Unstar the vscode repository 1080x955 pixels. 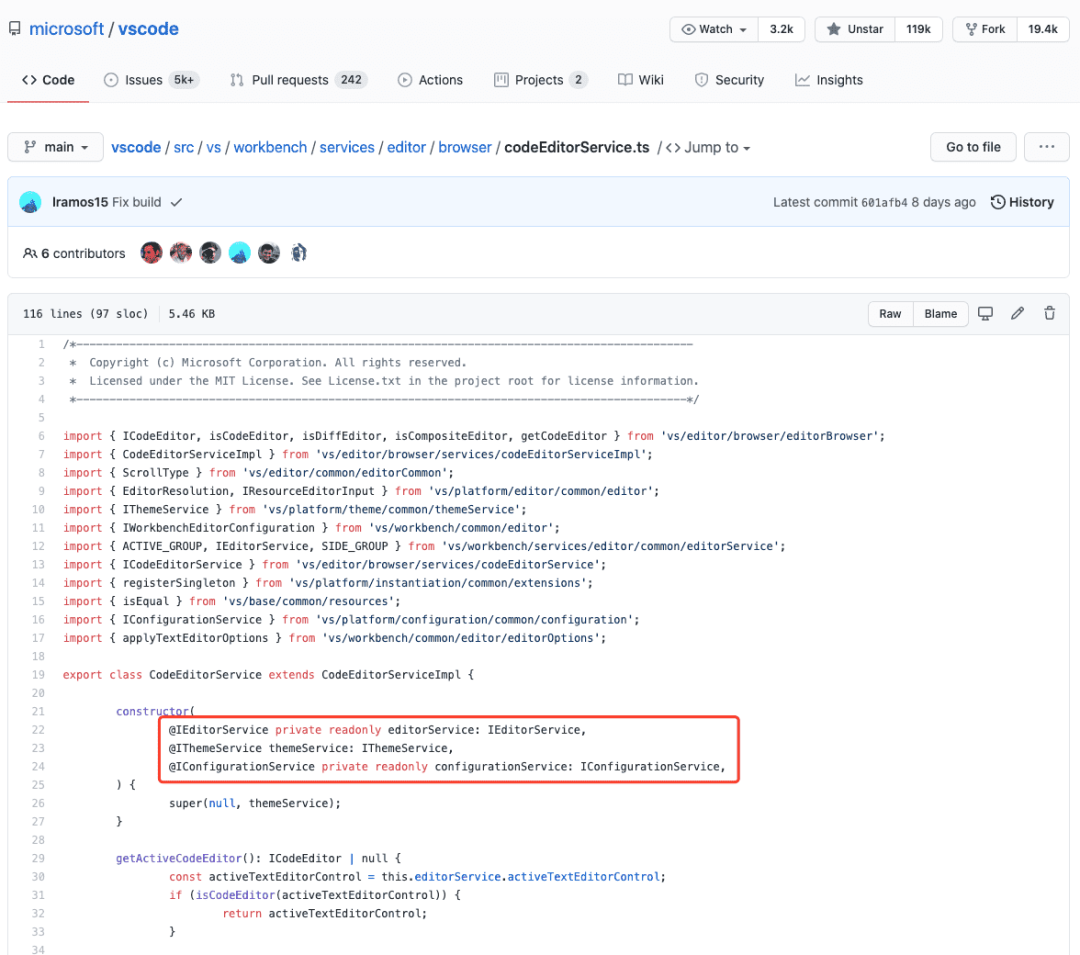[x=855, y=29]
